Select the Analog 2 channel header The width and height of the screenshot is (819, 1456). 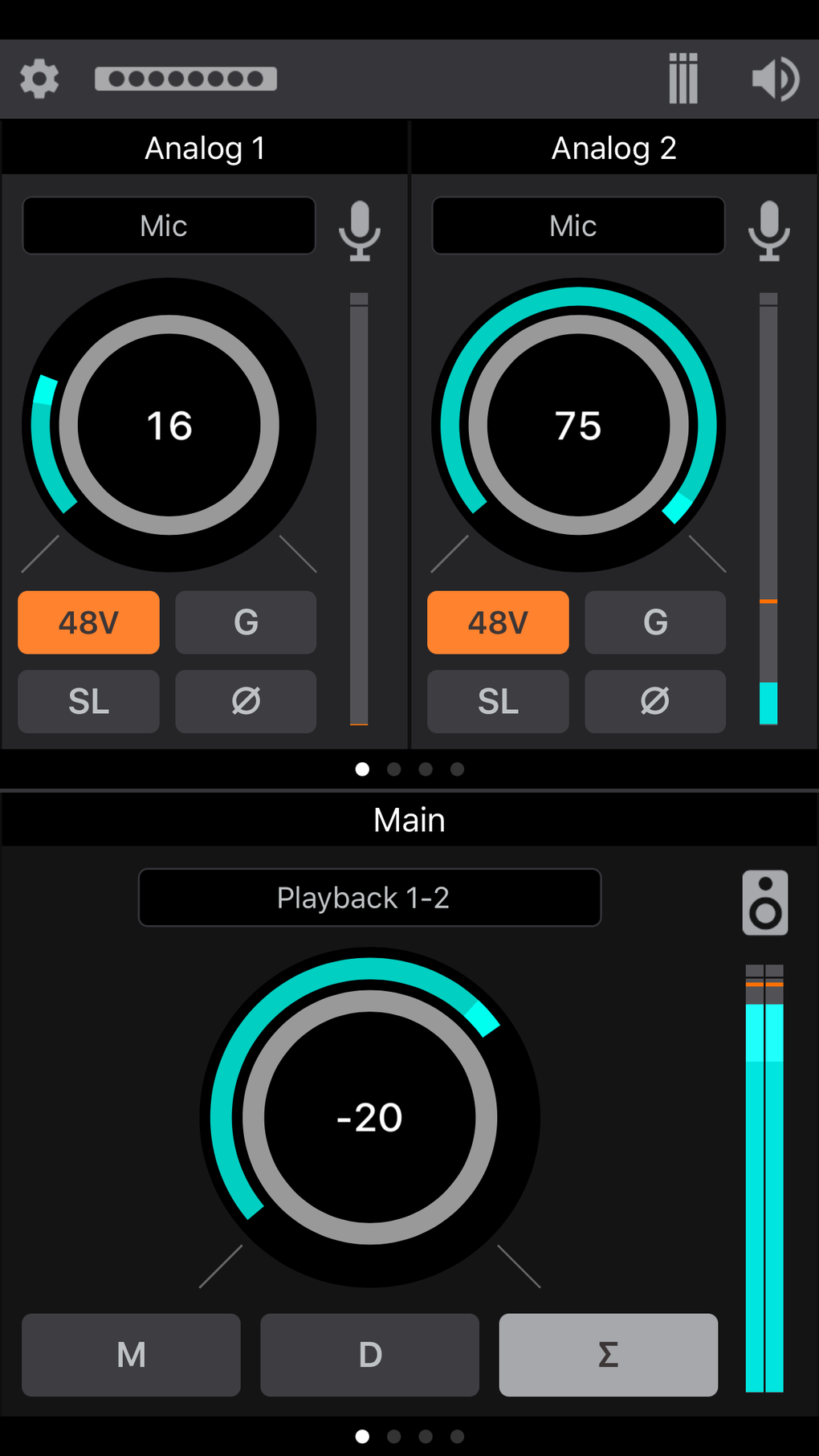[614, 148]
